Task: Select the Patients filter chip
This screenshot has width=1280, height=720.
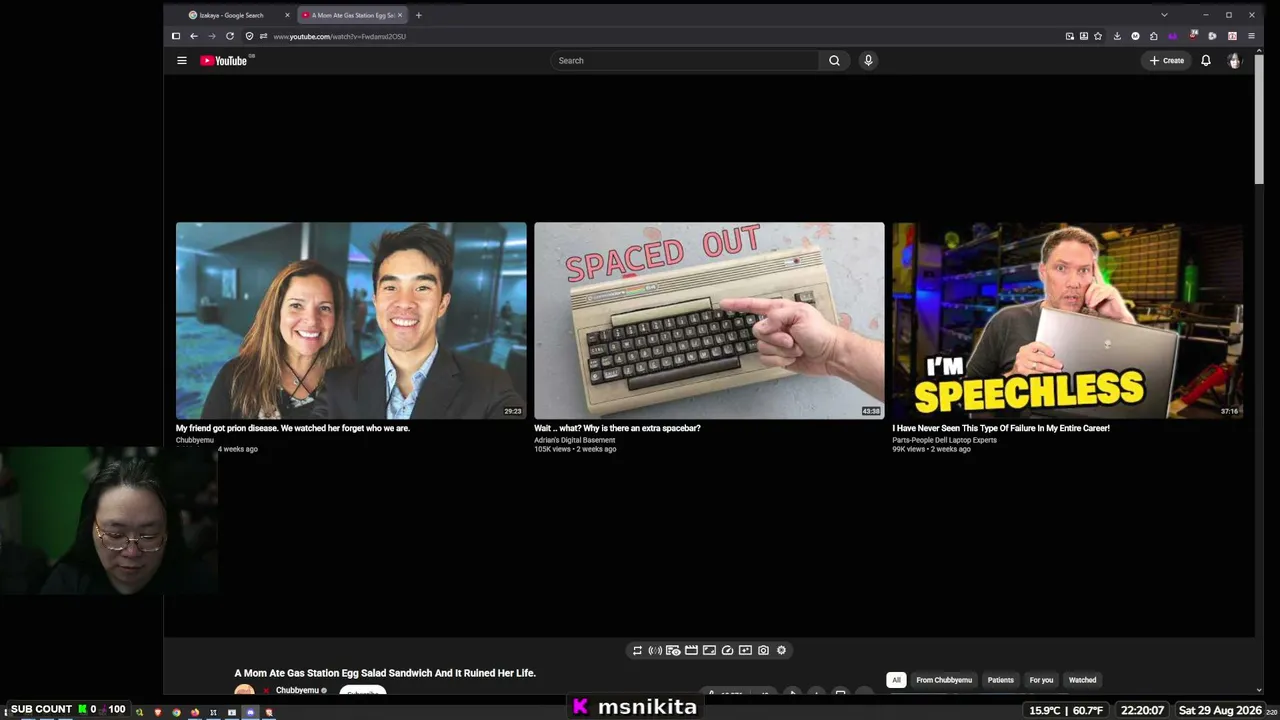Action: [1000, 680]
